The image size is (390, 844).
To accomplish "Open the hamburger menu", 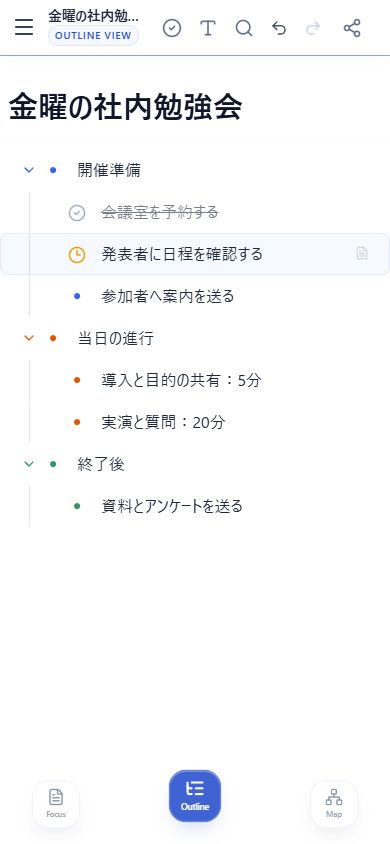I will point(24,27).
